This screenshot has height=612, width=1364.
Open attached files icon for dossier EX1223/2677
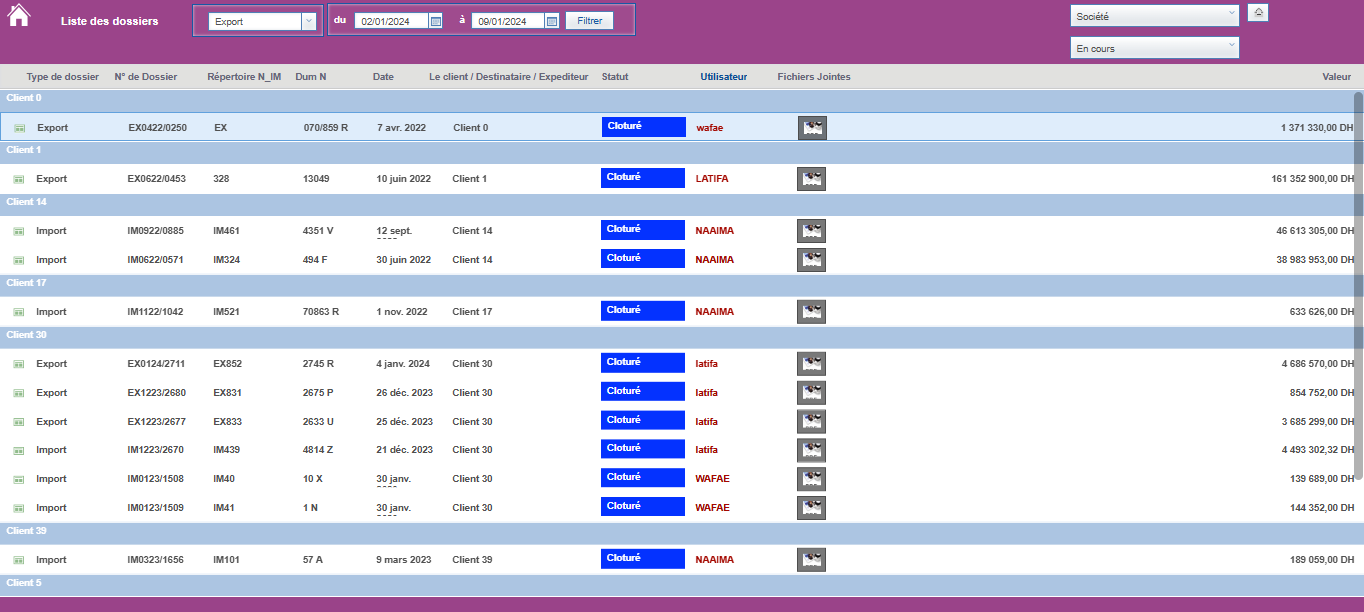811,422
